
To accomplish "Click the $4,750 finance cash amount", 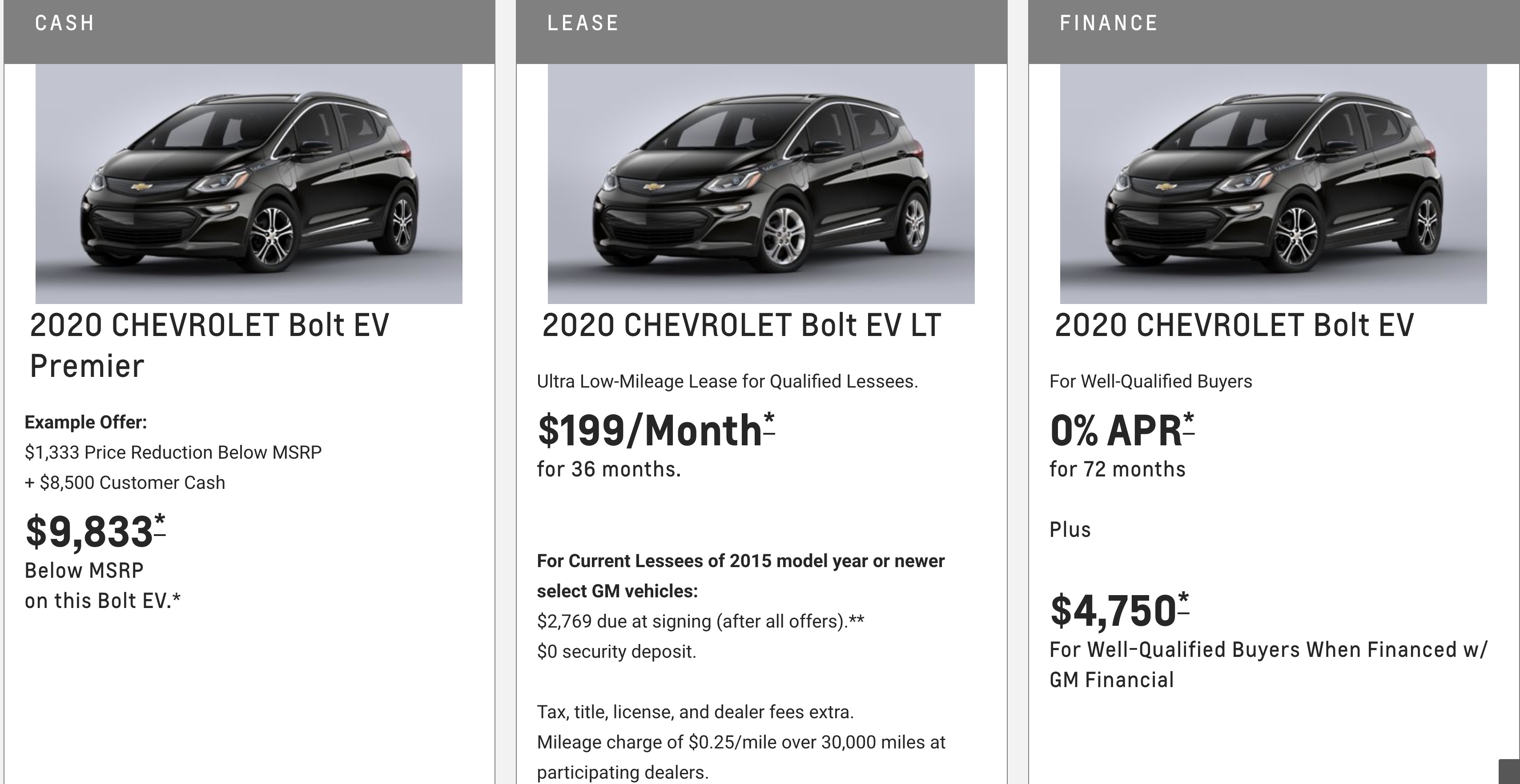I will coord(1113,611).
